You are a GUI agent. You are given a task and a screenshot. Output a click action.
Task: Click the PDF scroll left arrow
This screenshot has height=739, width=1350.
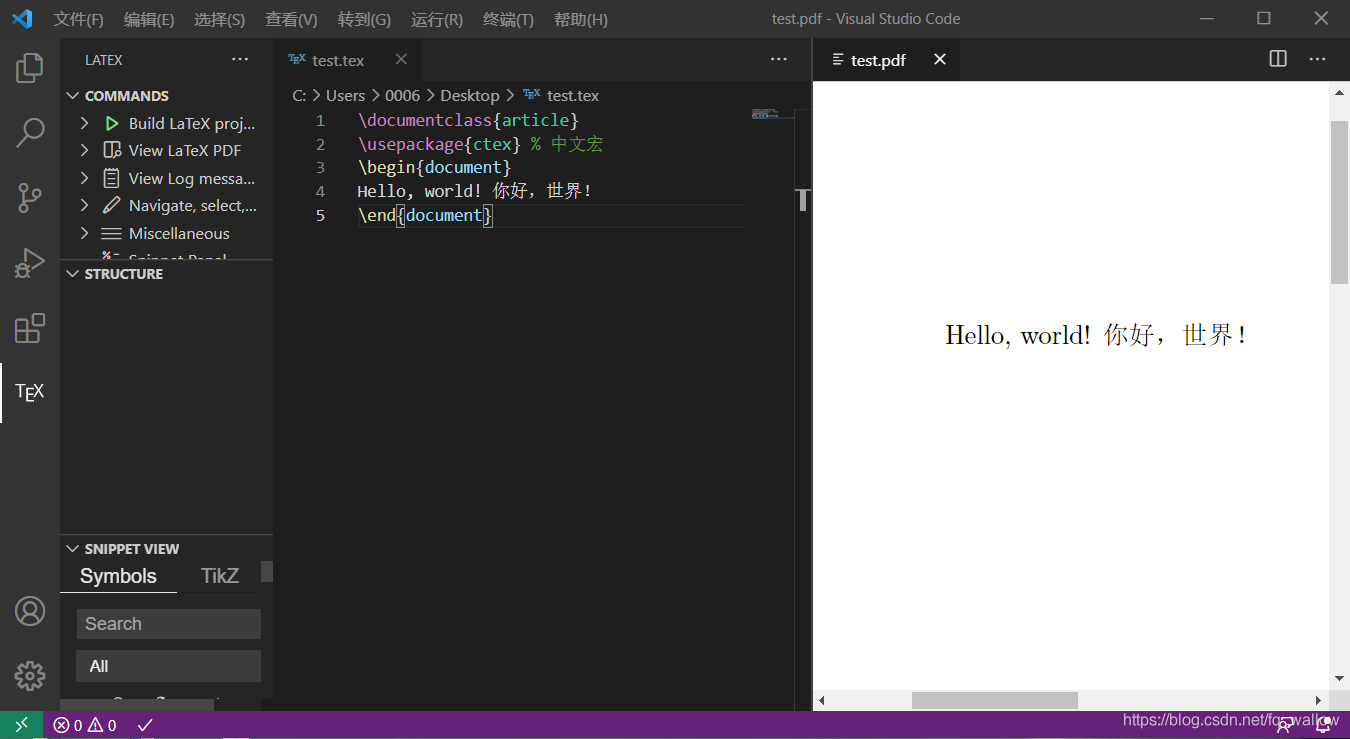point(822,701)
